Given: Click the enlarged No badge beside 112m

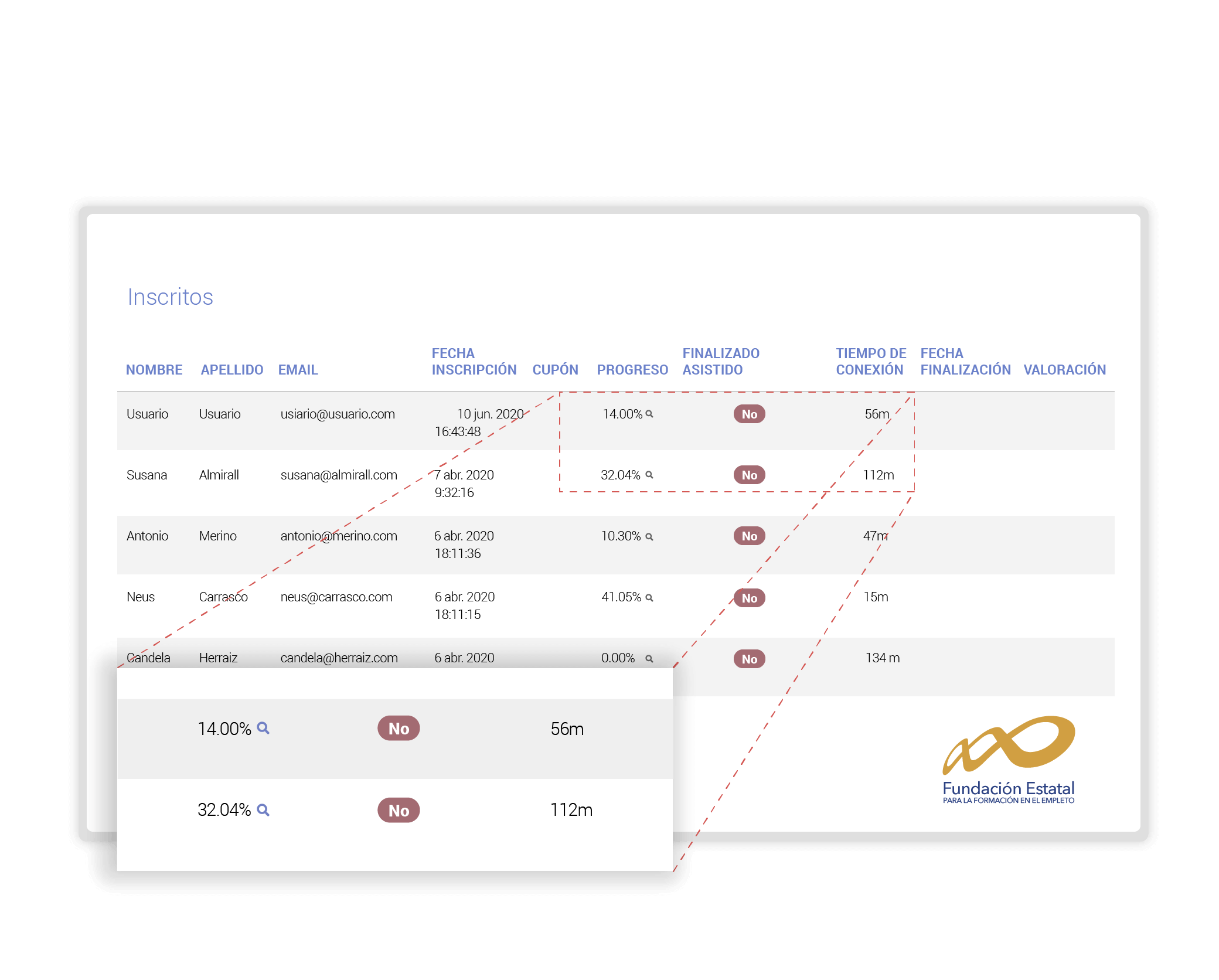Looking at the screenshot, I should tap(399, 810).
